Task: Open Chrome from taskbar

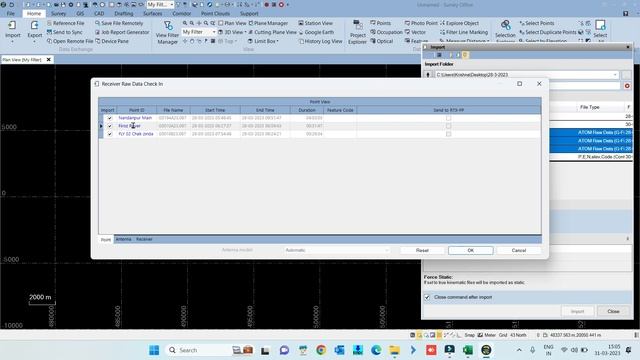Action: [321, 350]
